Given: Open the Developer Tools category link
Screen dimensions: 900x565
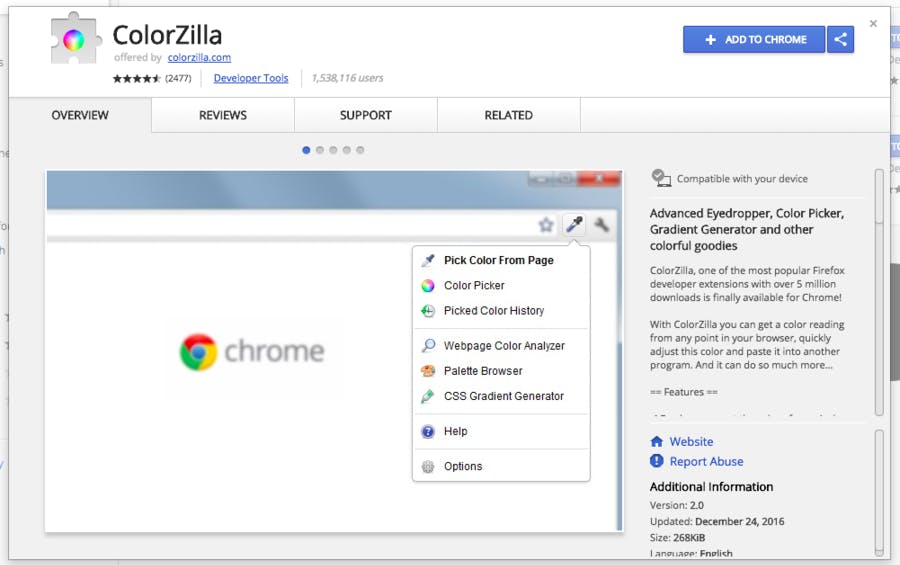Looking at the screenshot, I should [x=251, y=78].
